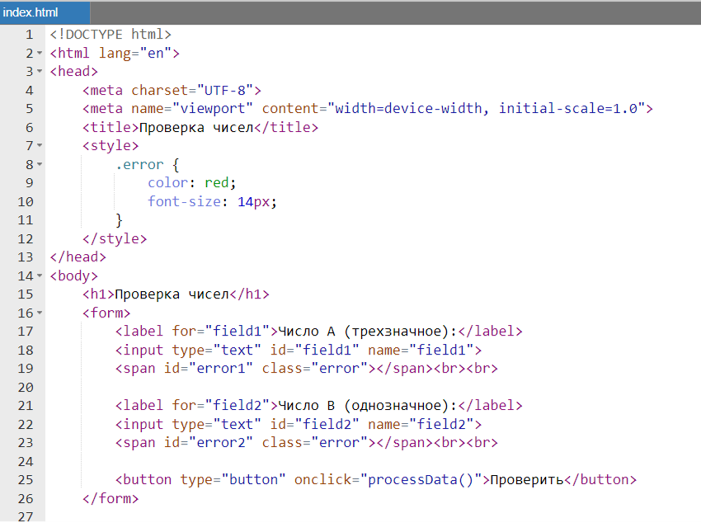701x522 pixels.
Task: Fold the style block on line 7
Action: [39, 146]
